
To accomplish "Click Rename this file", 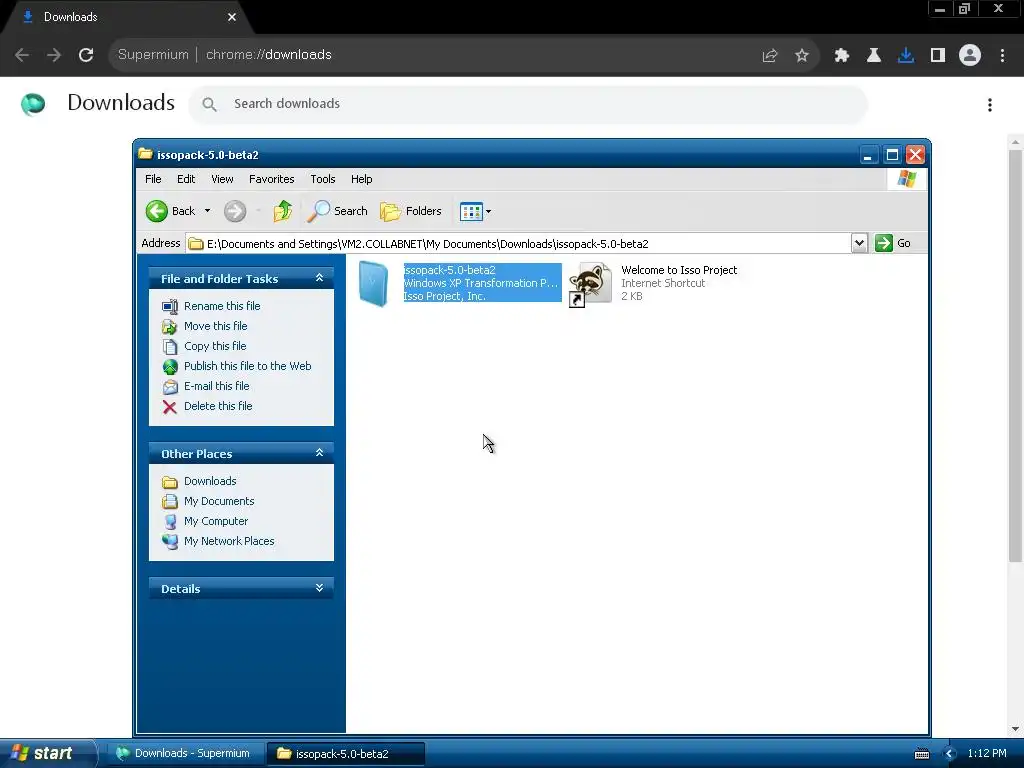I will (222, 306).
